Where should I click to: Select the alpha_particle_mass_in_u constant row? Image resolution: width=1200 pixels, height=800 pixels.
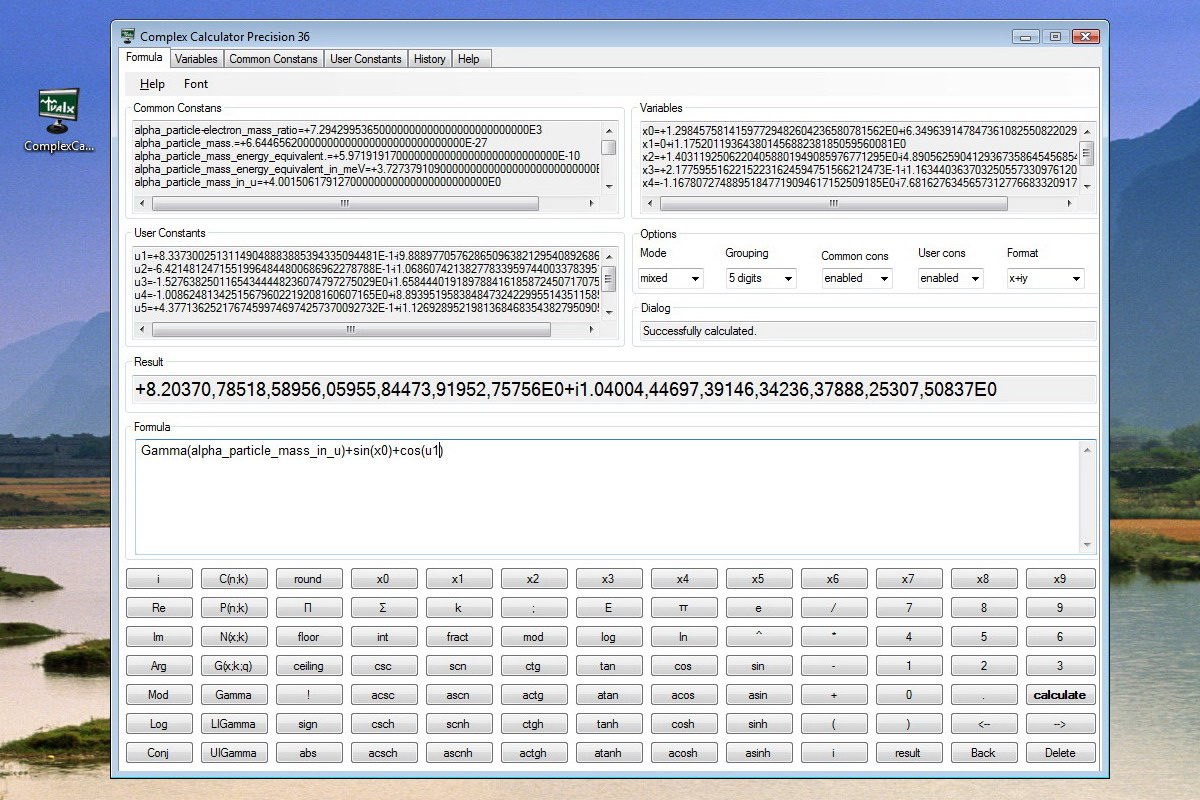[x=318, y=182]
